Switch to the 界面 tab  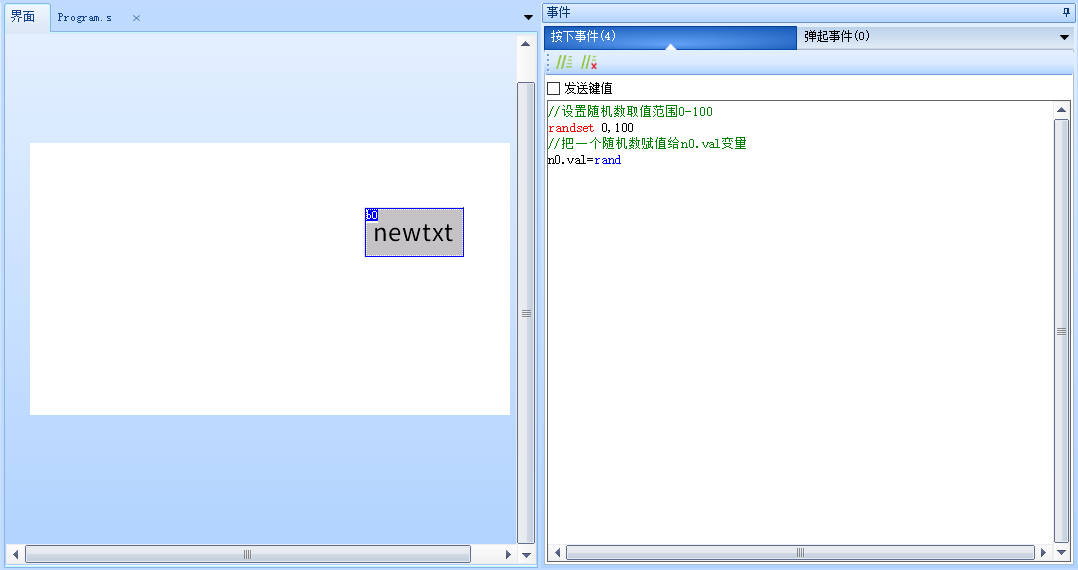[23, 17]
